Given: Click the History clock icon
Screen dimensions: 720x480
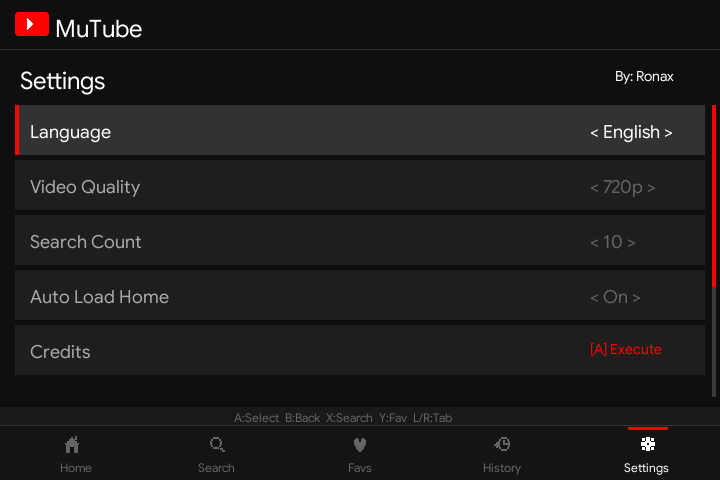Looking at the screenshot, I should coord(503,445).
